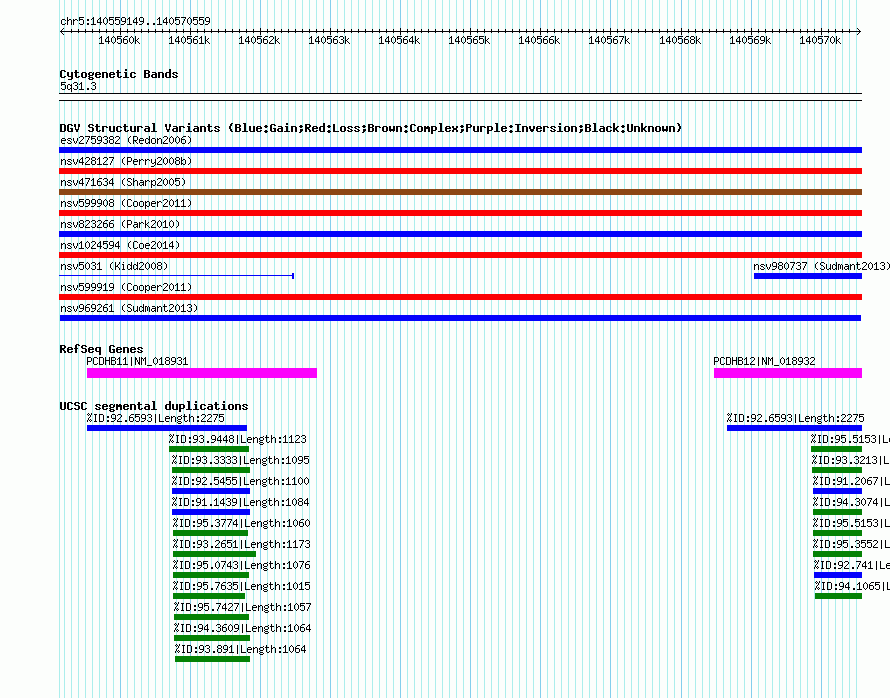Select the %ID:93.9448|Length:1123 duplication
The image size is (890, 698).
coord(209,449)
